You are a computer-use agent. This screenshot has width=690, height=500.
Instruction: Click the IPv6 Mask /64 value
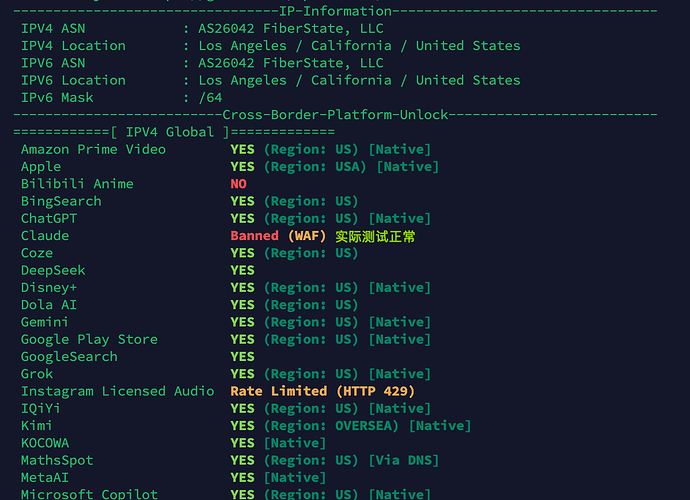(x=210, y=98)
